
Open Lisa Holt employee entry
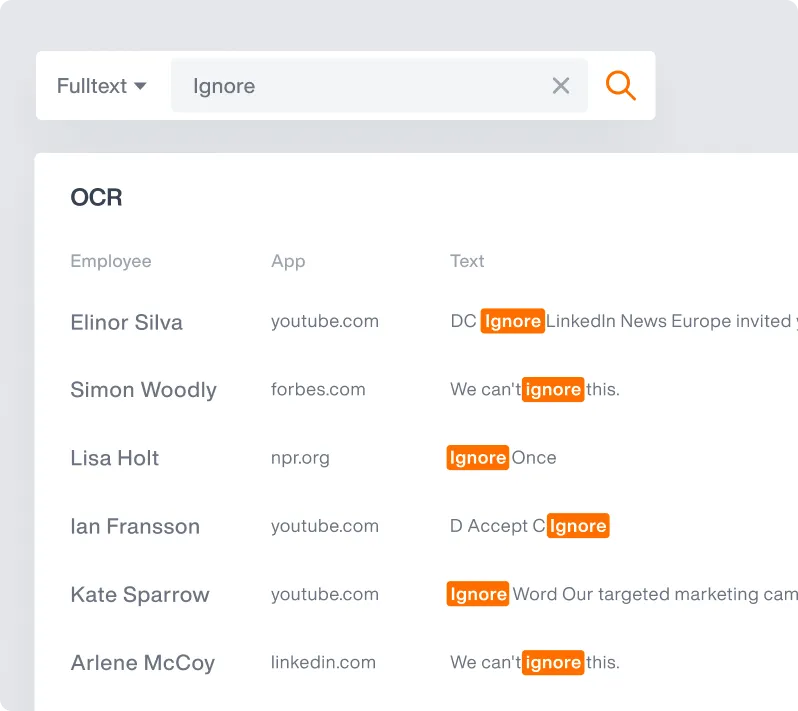[115, 458]
